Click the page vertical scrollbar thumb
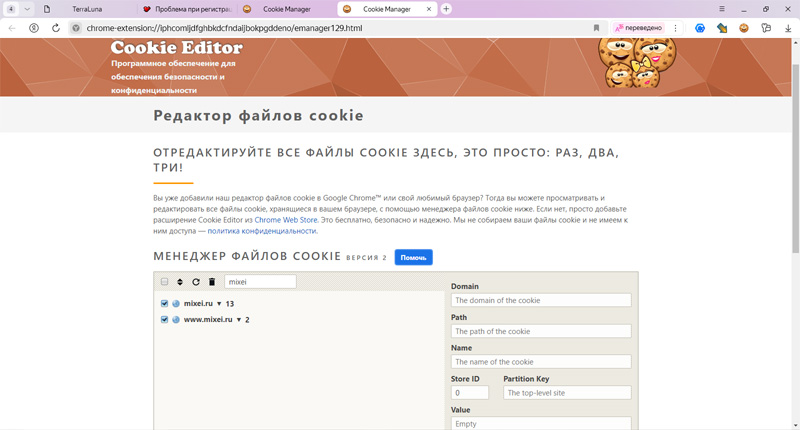 tap(795, 158)
